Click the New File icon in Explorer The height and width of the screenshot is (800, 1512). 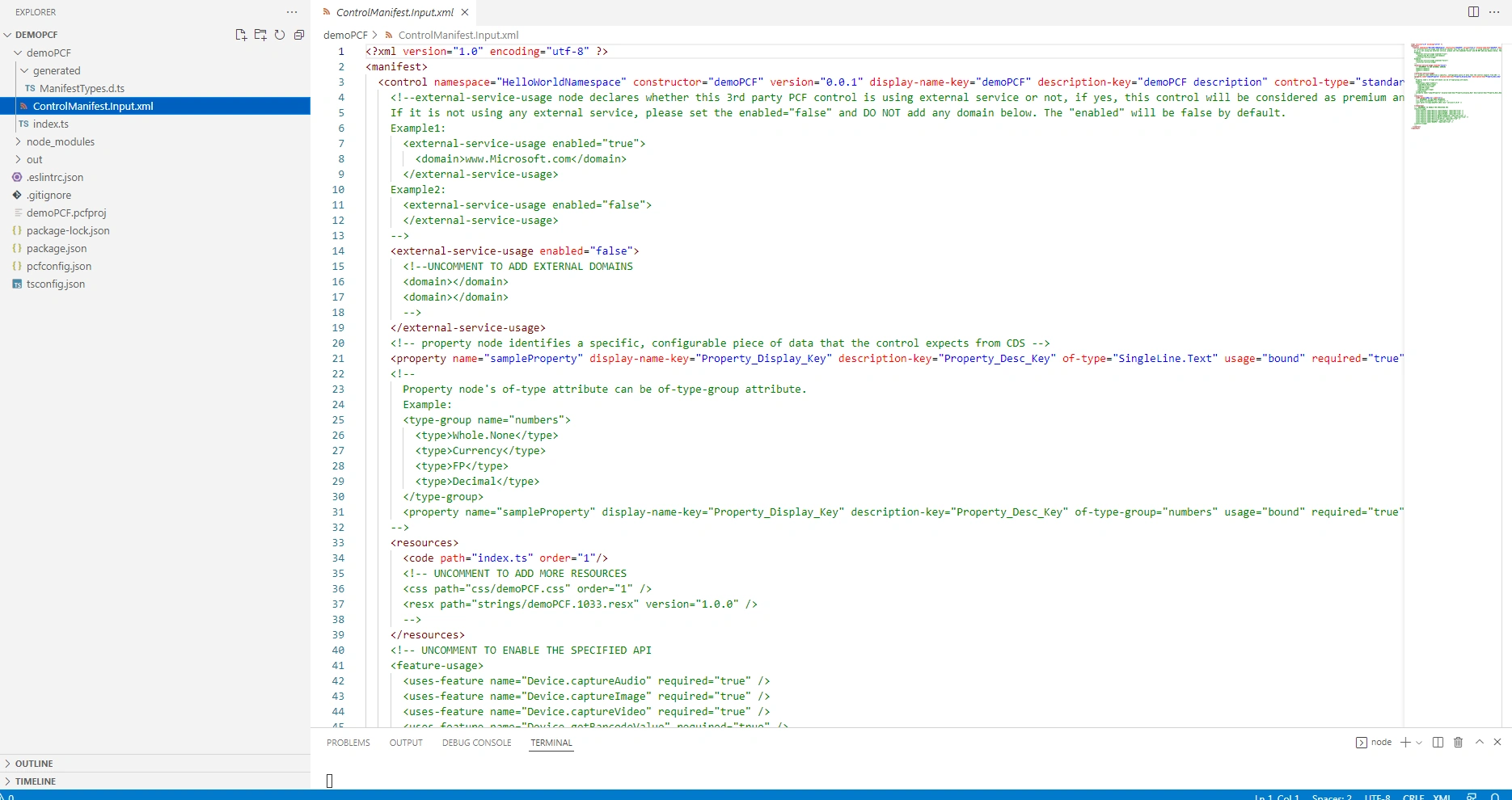click(x=241, y=35)
